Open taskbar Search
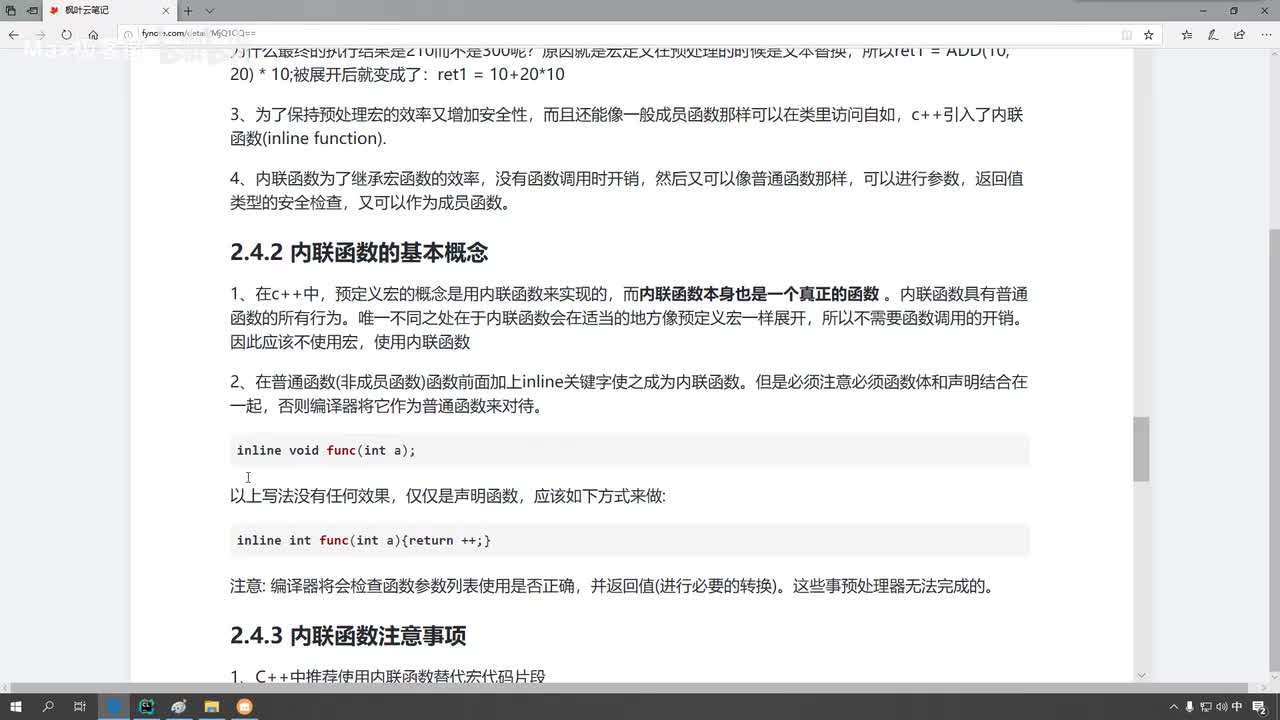This screenshot has height=720, width=1280. click(48, 706)
